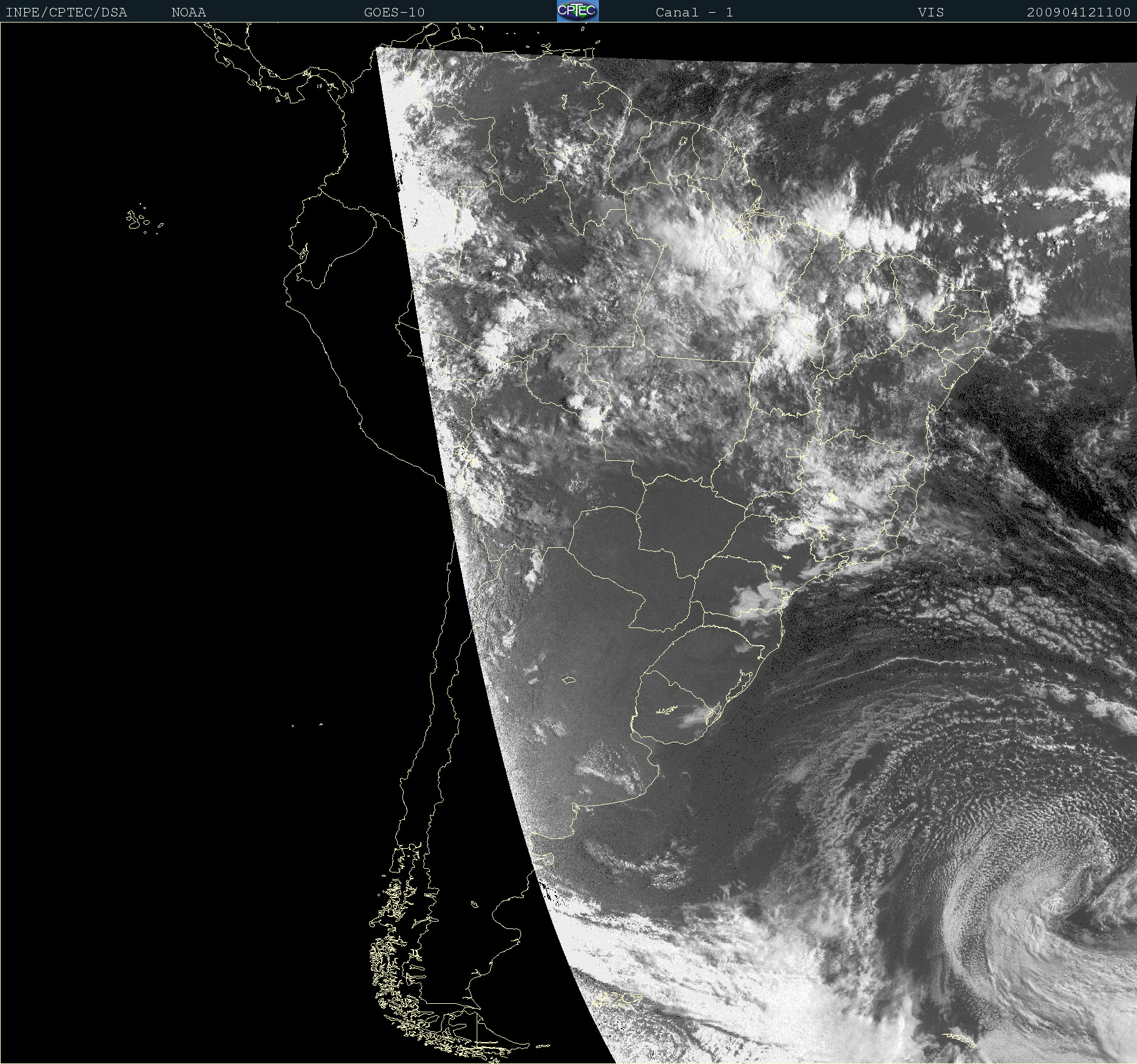
Task: Click the INPE/CPTEC/DSA header text
Action: click(x=66, y=12)
